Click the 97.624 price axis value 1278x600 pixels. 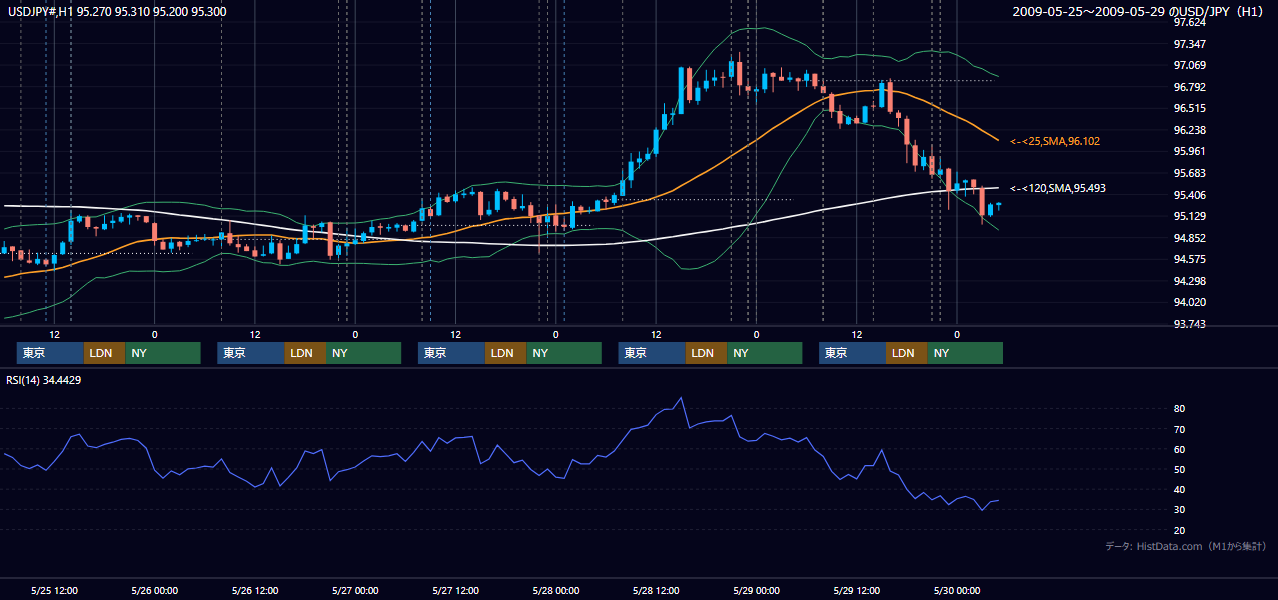point(1189,22)
